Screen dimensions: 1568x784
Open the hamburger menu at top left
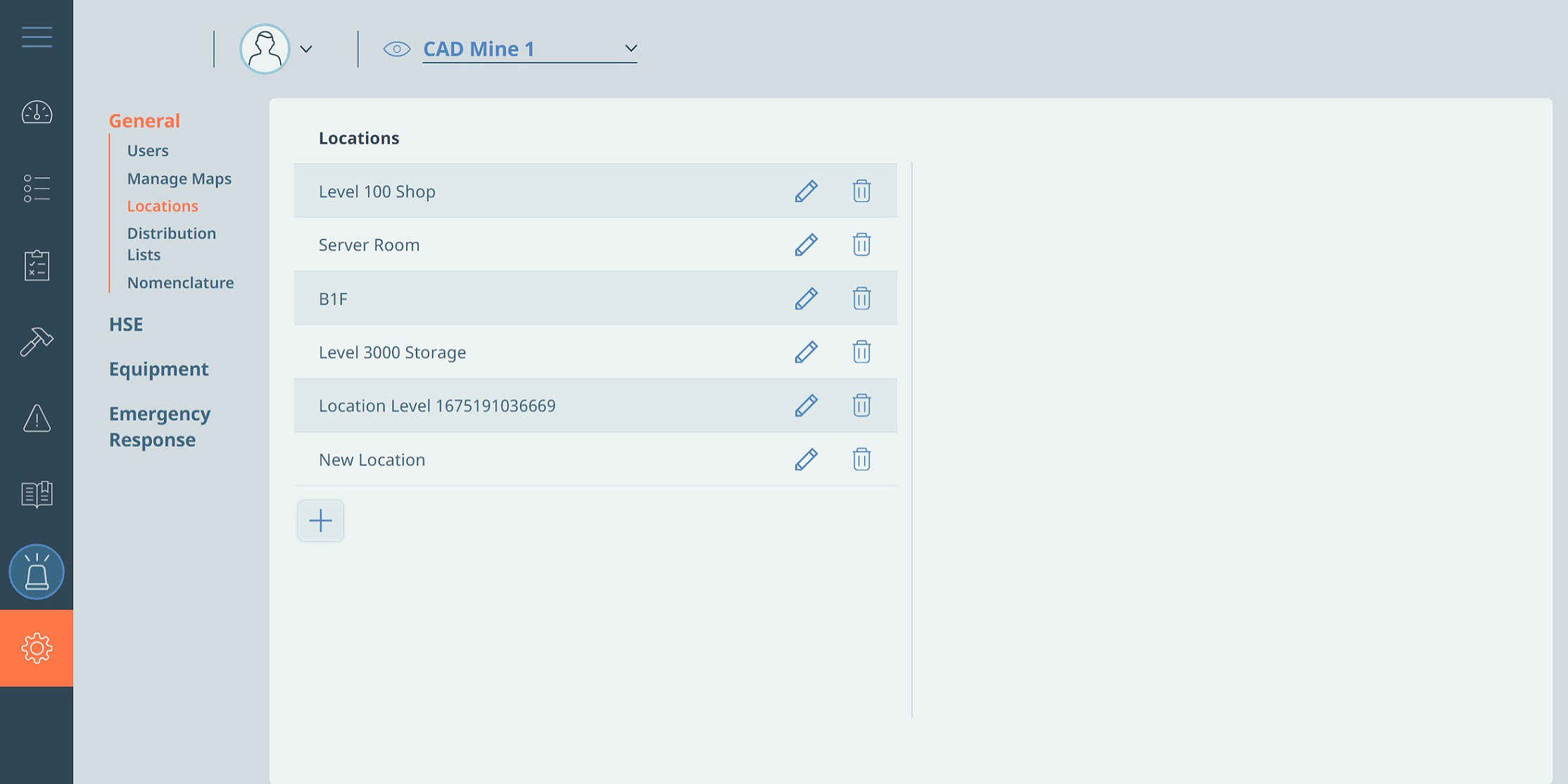point(36,37)
